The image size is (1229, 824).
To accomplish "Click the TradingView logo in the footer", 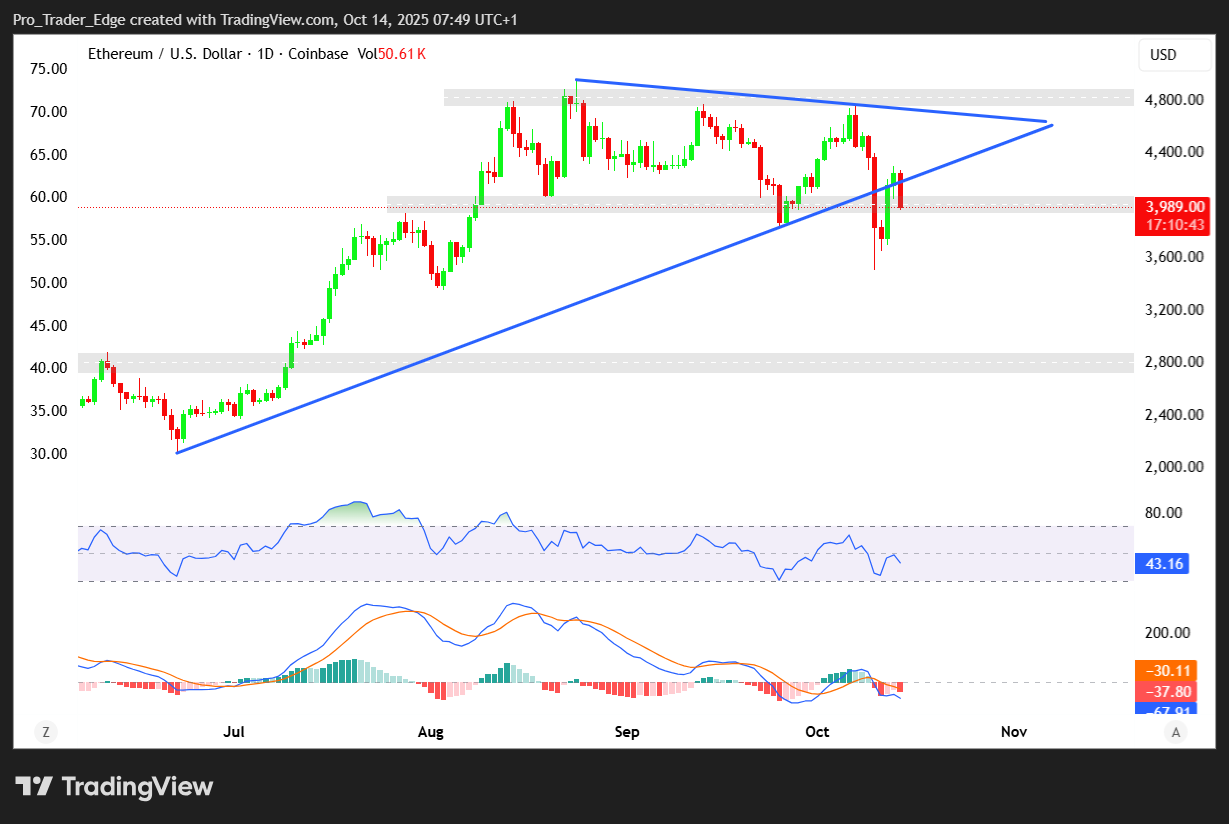I will 115,786.
